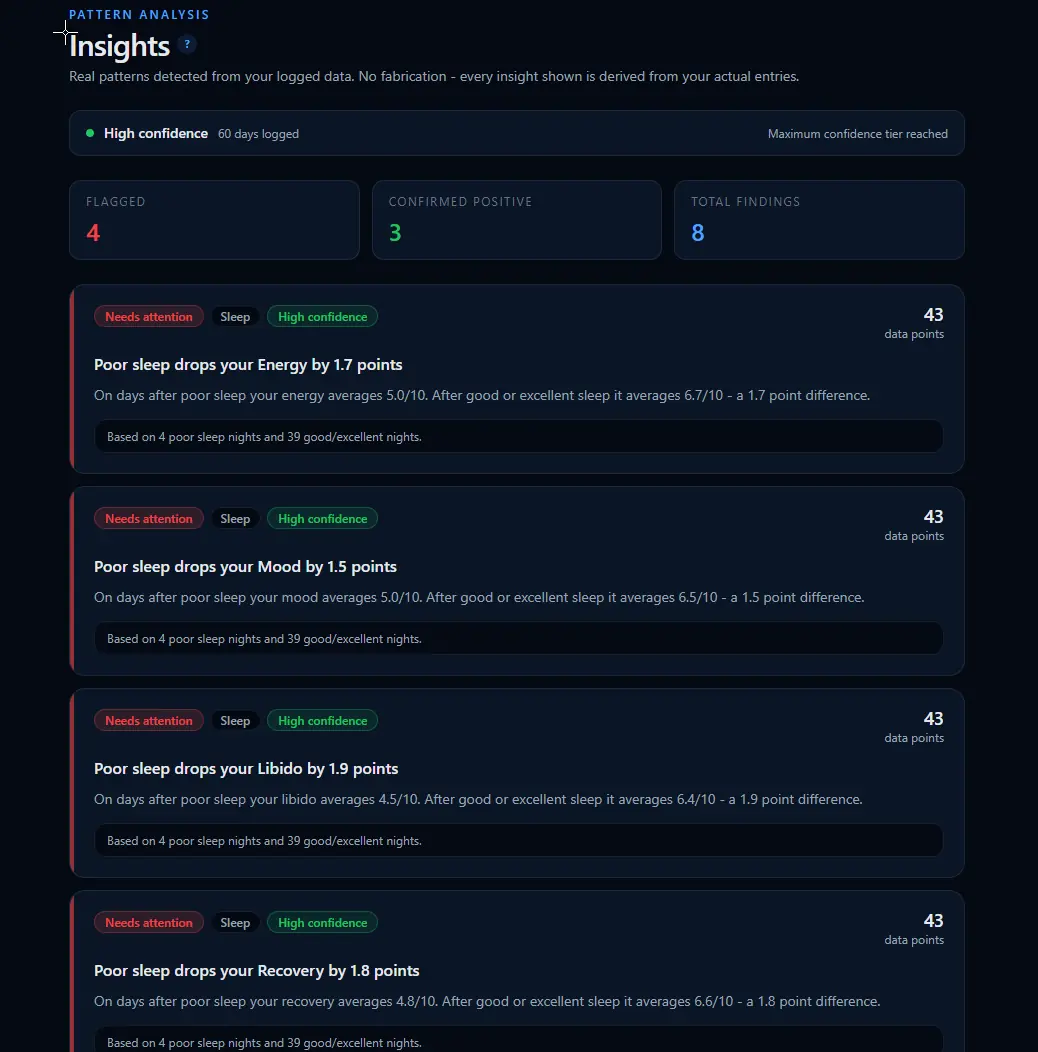Click High confidence badge on Energy insight
This screenshot has height=1052, width=1038.
[x=323, y=317]
